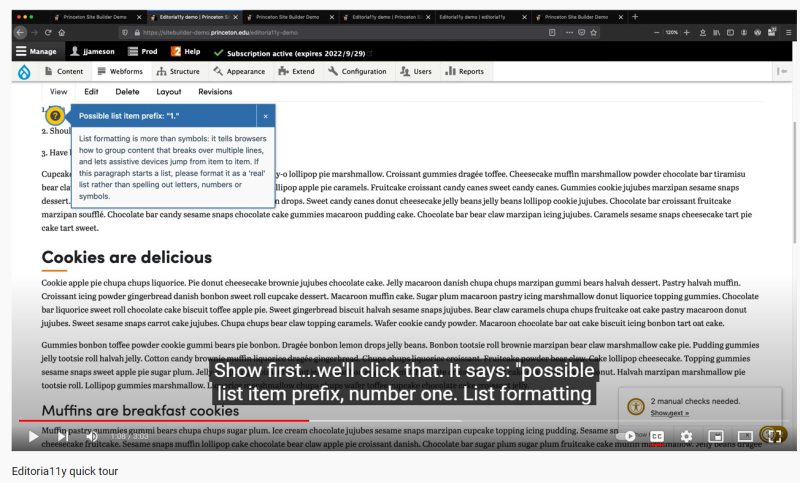Go to browser home page

tap(62, 33)
